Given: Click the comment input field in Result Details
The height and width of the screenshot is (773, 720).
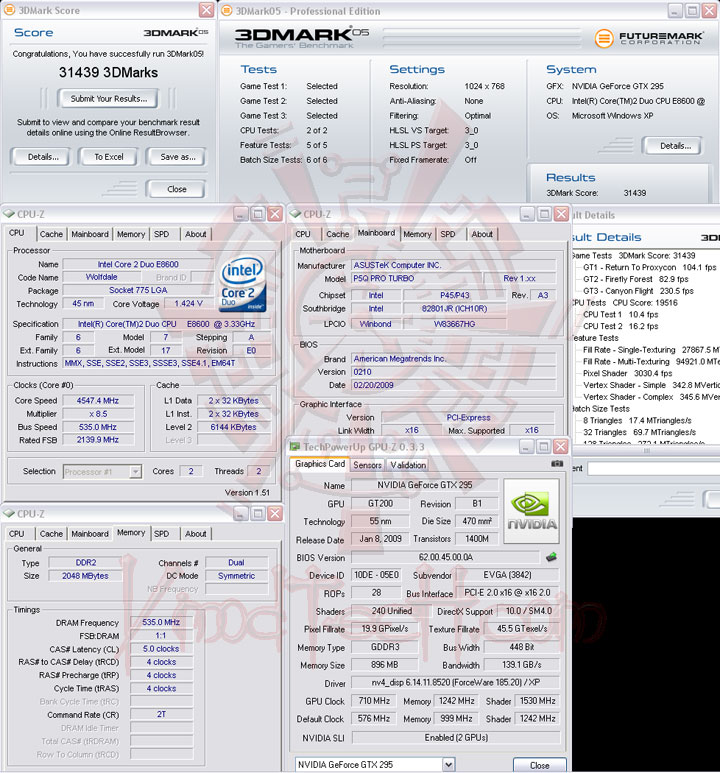Looking at the screenshot, I should coord(654,468).
